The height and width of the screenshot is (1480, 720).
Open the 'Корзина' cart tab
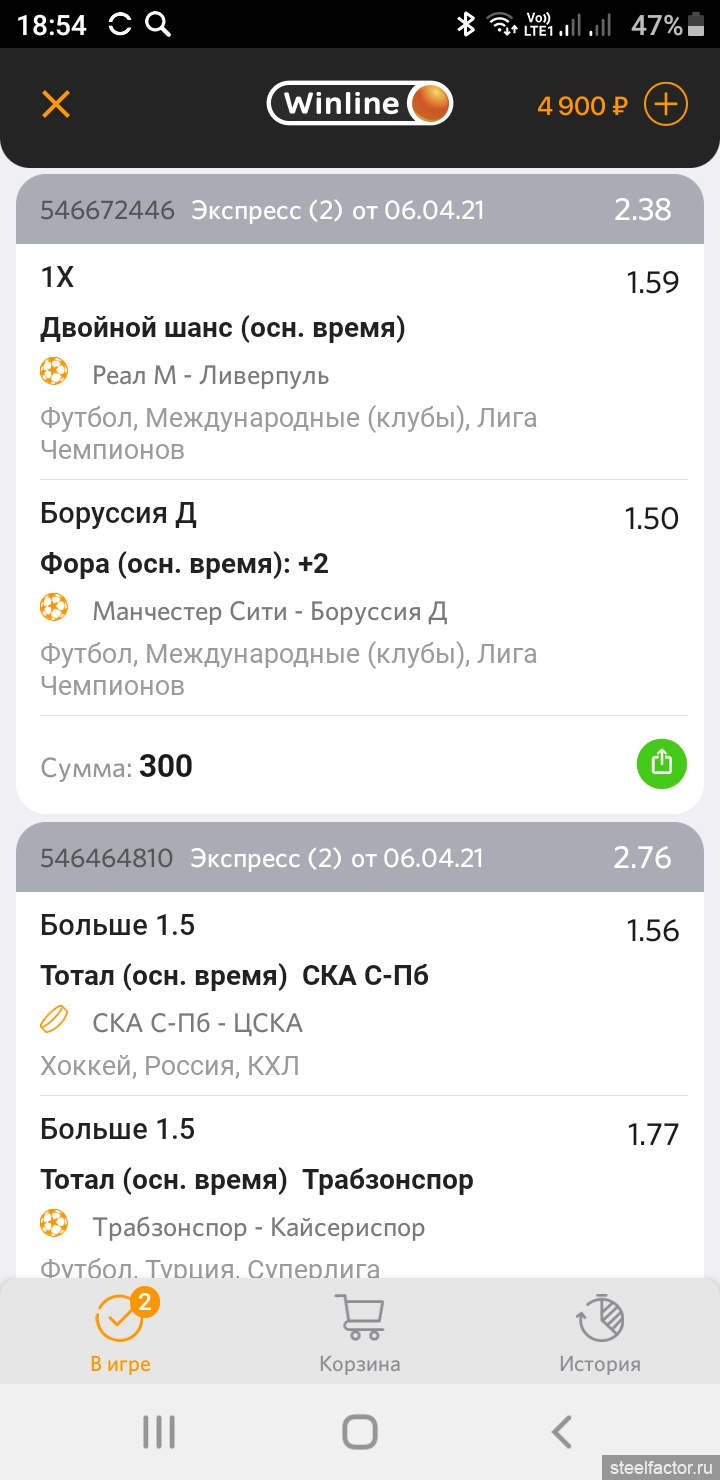360,1331
